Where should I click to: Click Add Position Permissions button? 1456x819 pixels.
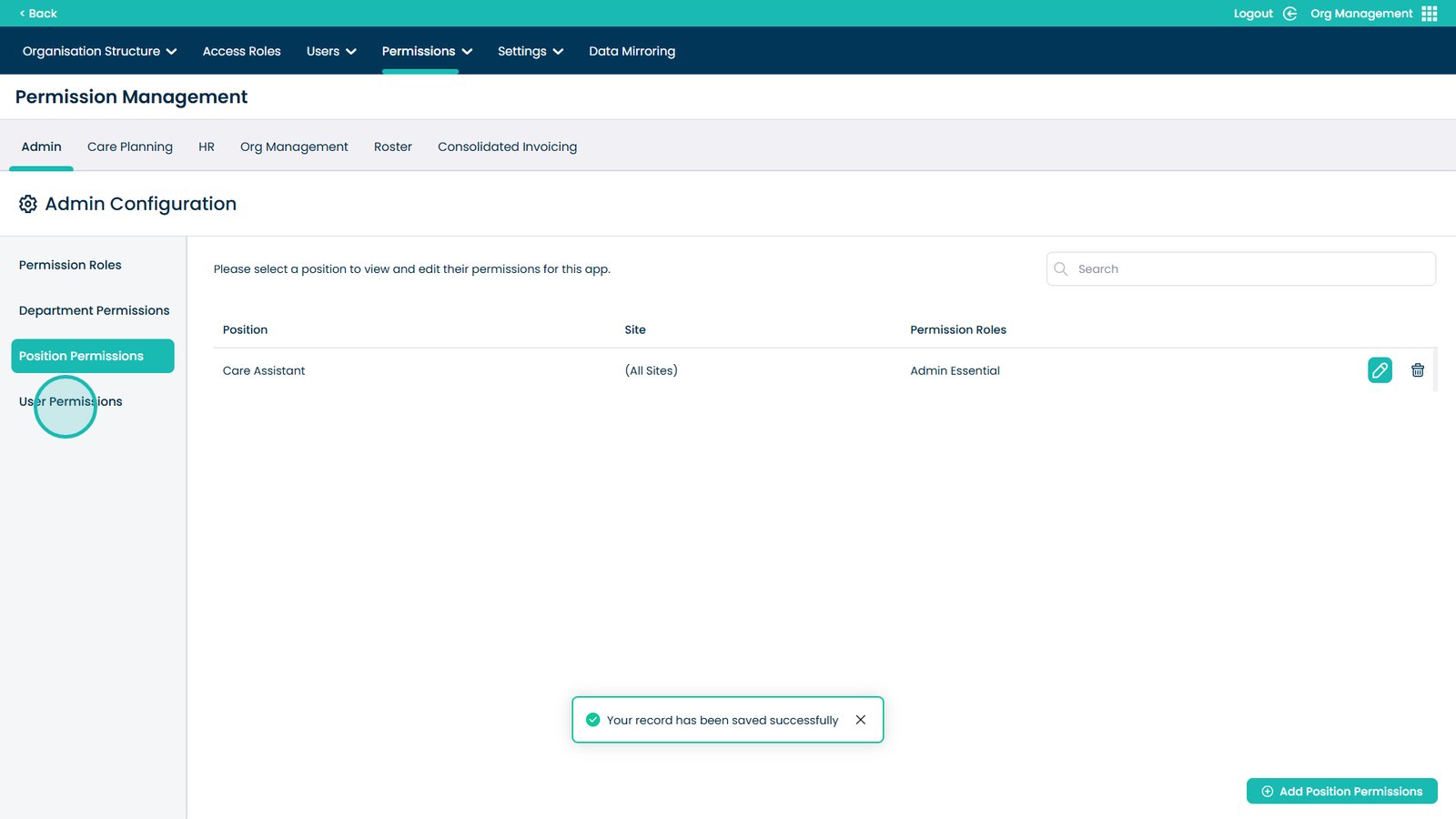pos(1341,791)
